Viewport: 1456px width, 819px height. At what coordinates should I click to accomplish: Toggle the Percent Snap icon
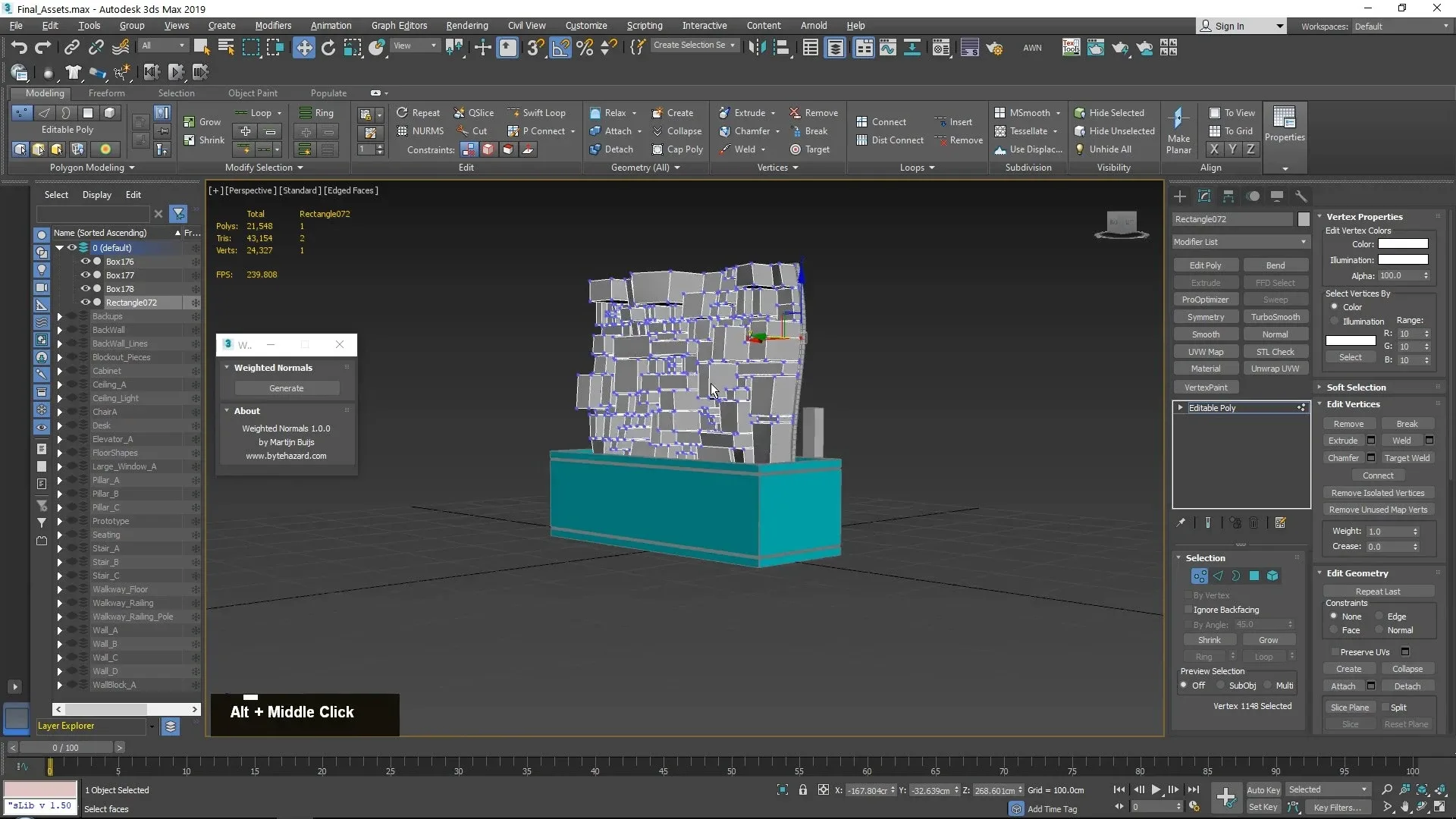click(x=585, y=48)
